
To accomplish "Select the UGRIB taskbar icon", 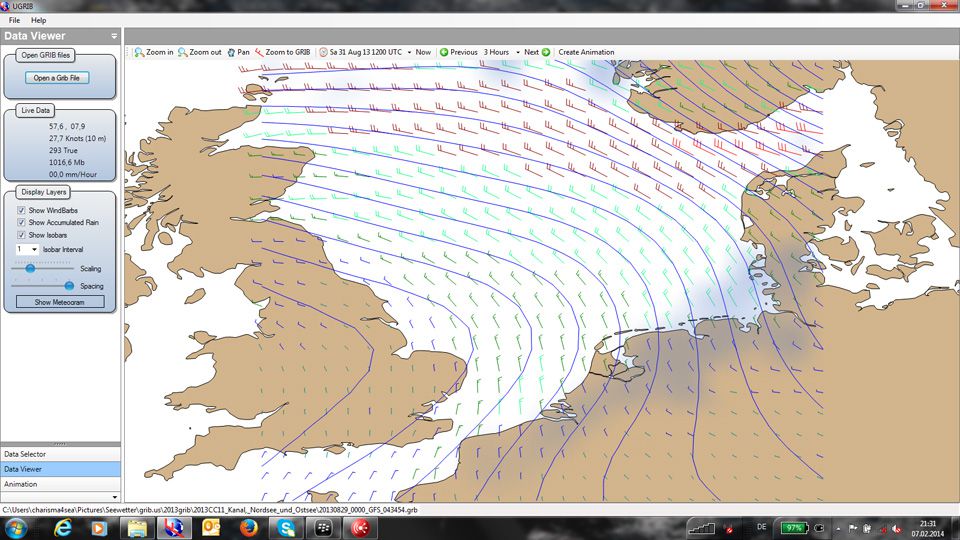I will [174, 528].
